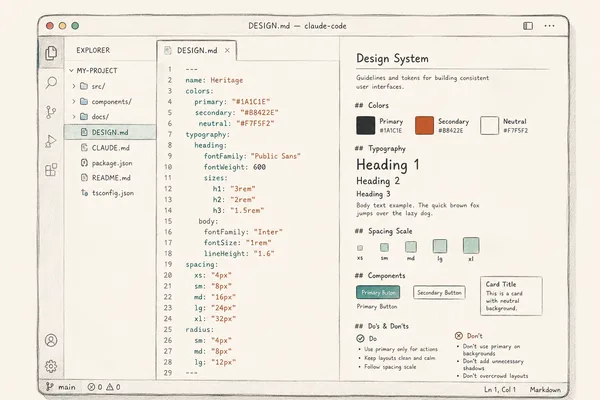Open Source Control branch icon
Image resolution: width=600 pixels, height=400 pixels.
(x=51, y=112)
